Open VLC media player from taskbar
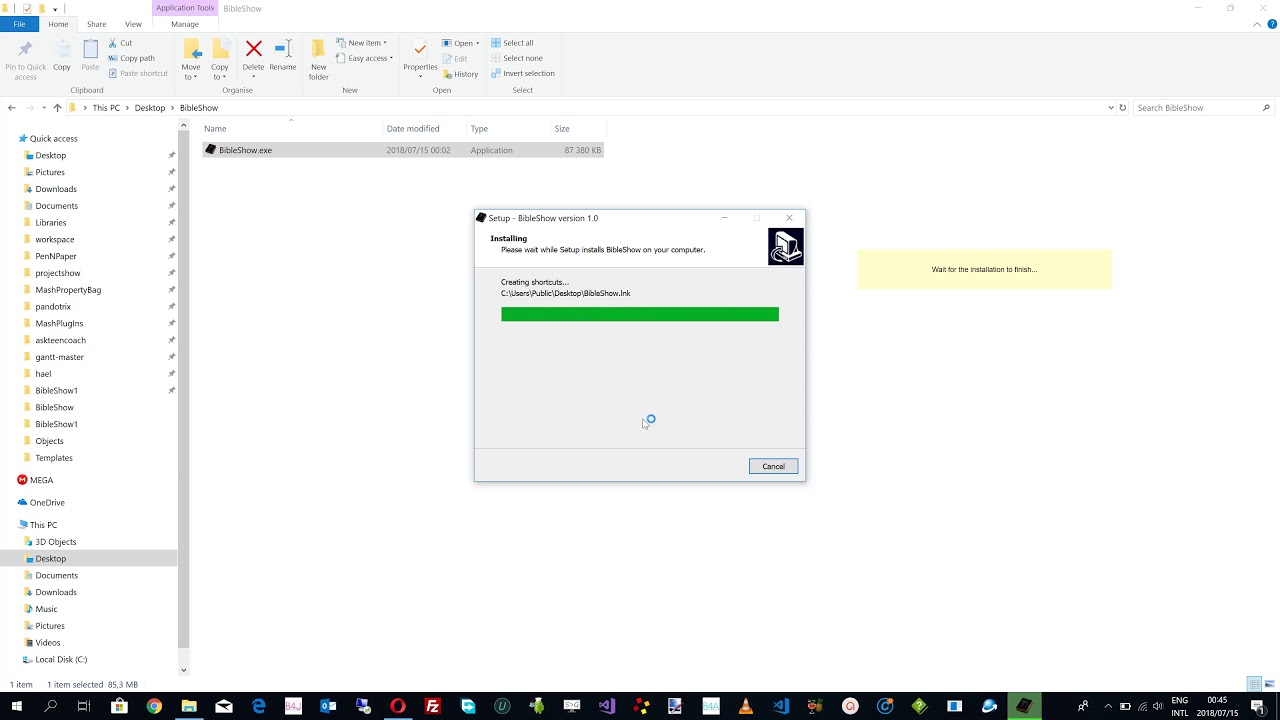This screenshot has height=720, width=1280. click(x=745, y=706)
